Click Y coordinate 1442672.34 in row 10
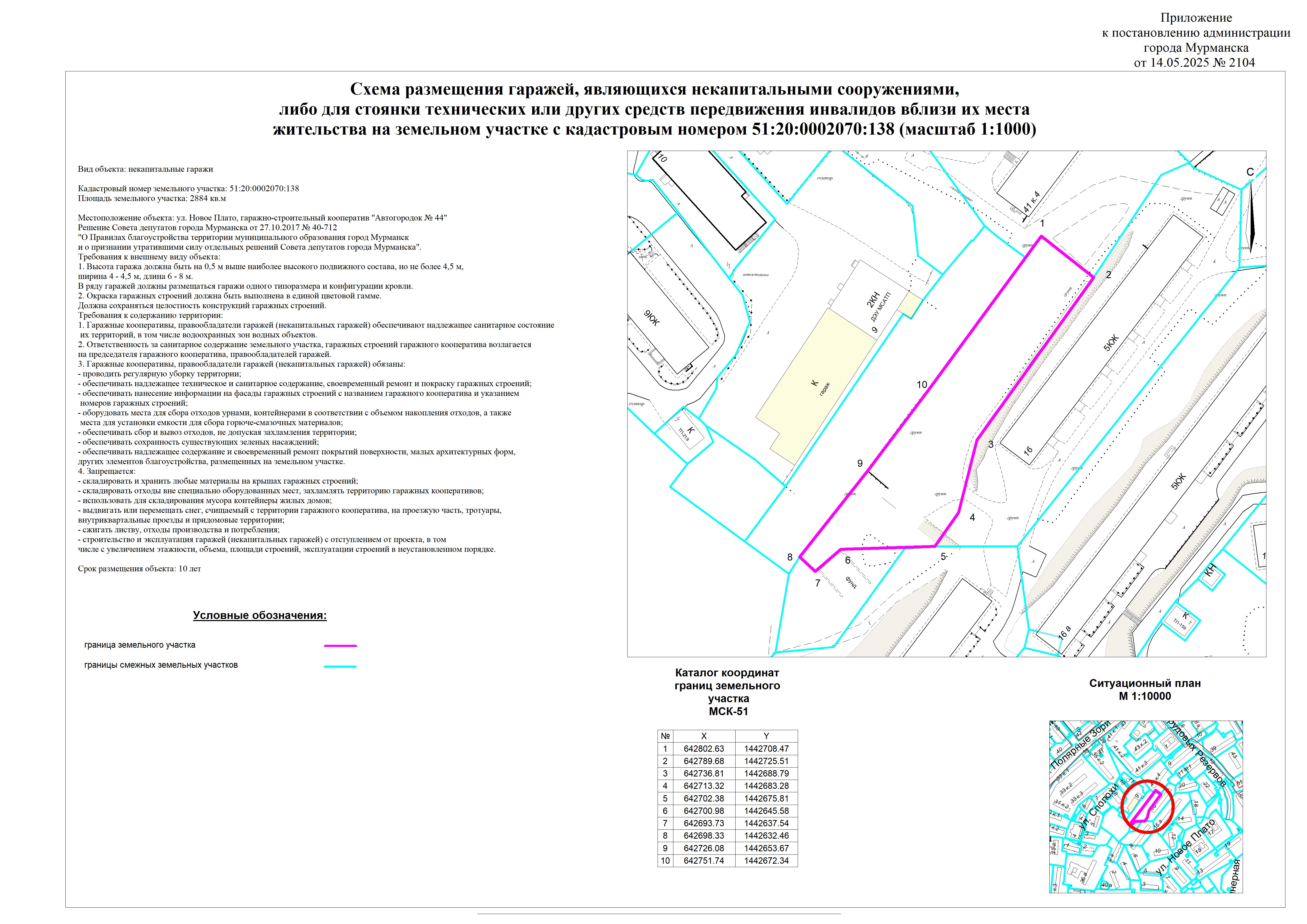 [766, 861]
